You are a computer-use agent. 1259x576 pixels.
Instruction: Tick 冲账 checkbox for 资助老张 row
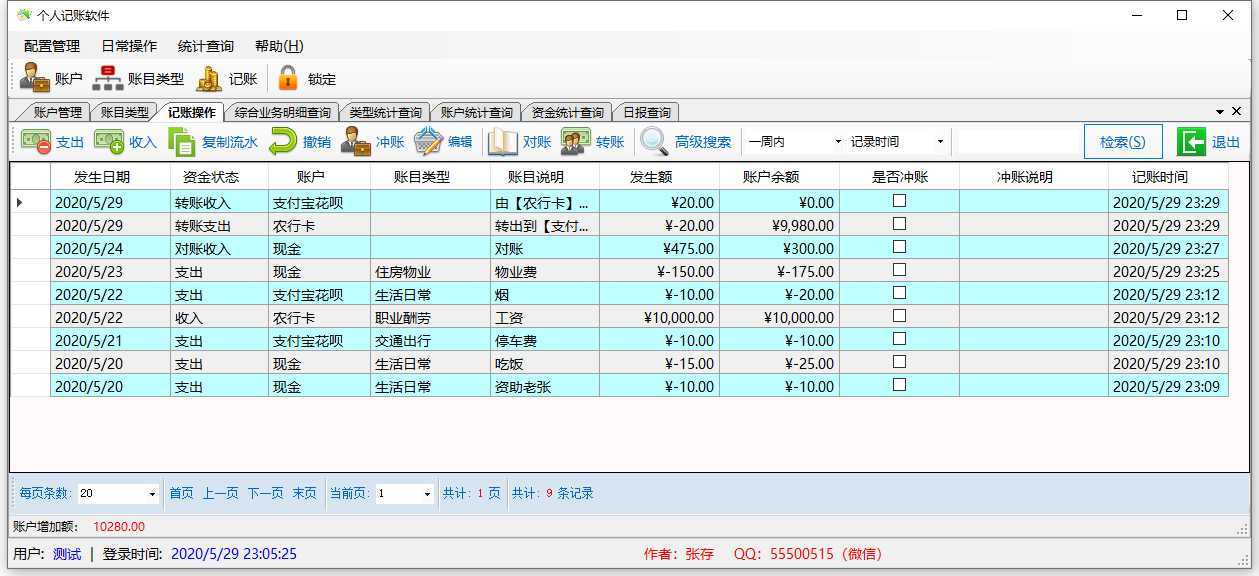(899, 385)
